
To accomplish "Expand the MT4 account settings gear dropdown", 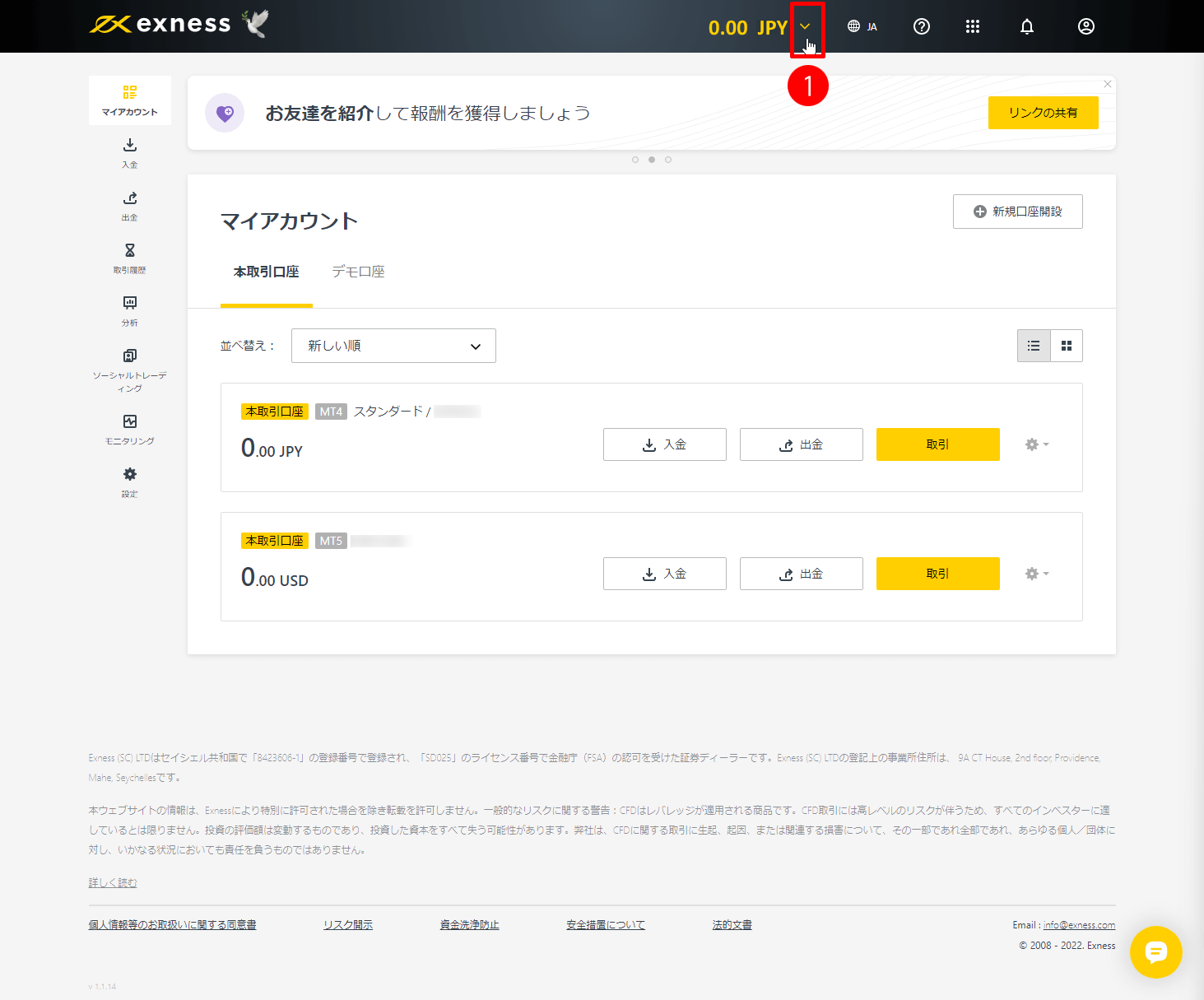I will 1036,444.
